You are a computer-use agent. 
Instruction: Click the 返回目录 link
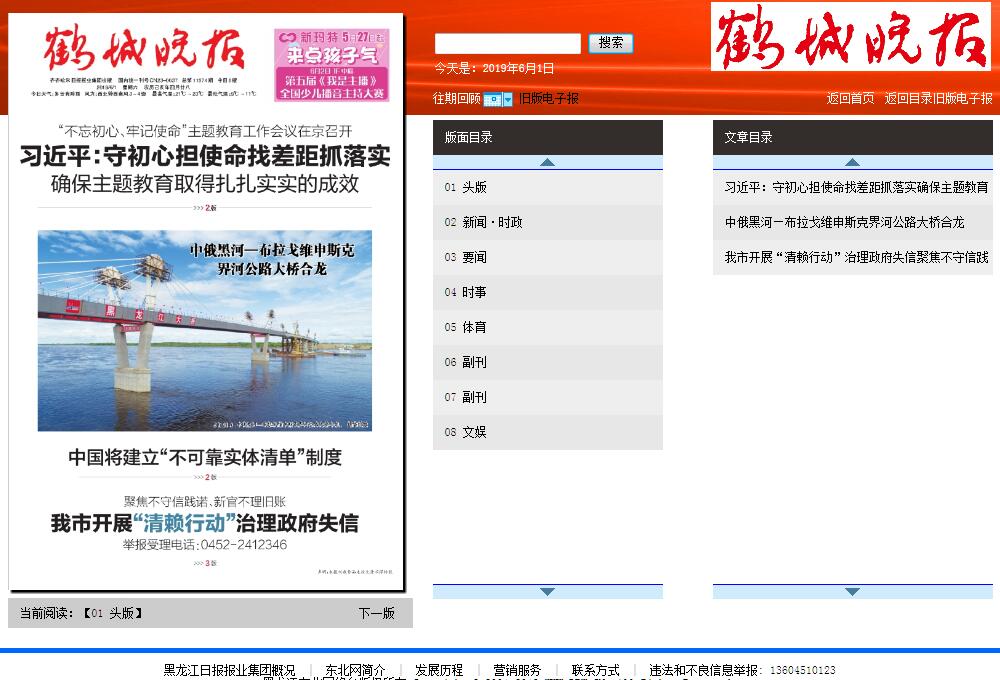(x=908, y=98)
